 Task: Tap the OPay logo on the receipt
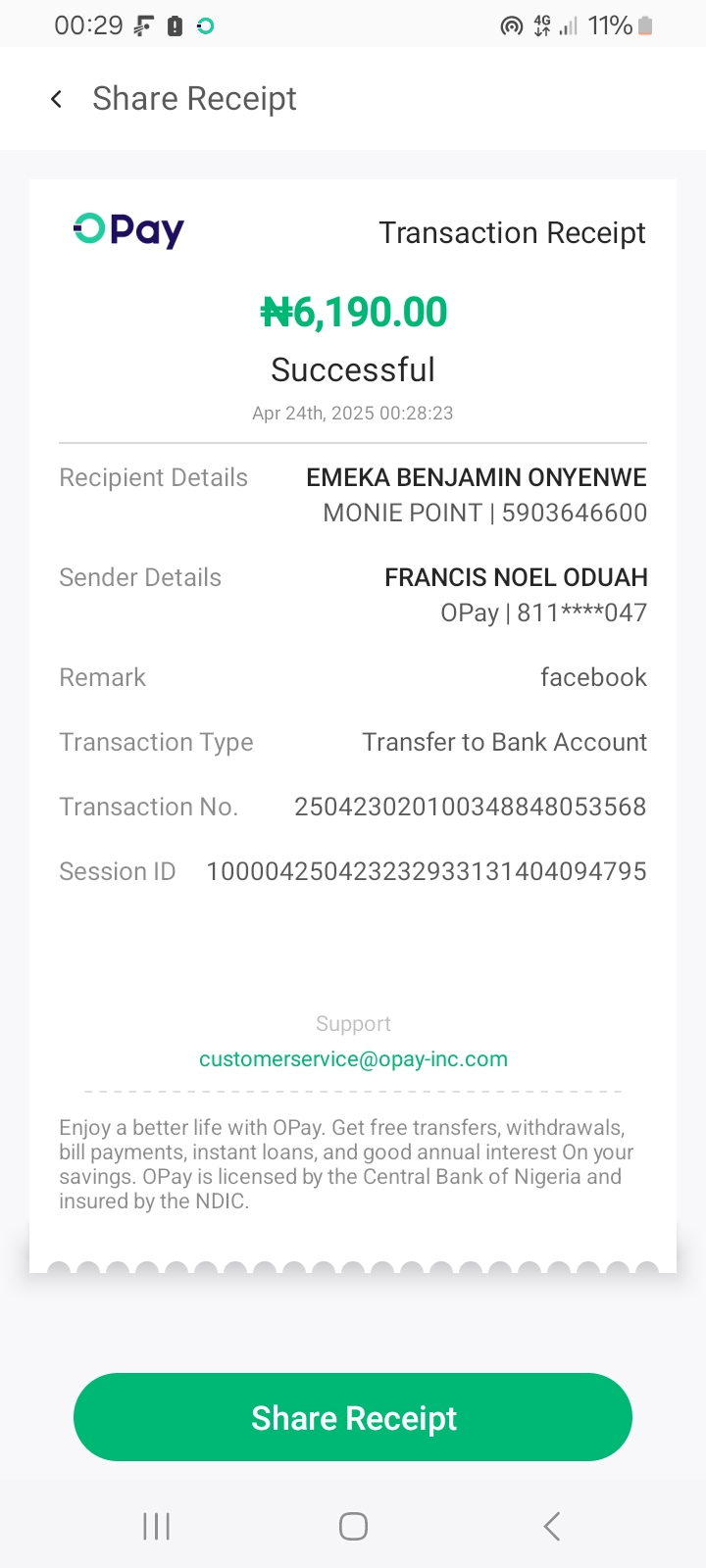pyautogui.click(x=128, y=229)
